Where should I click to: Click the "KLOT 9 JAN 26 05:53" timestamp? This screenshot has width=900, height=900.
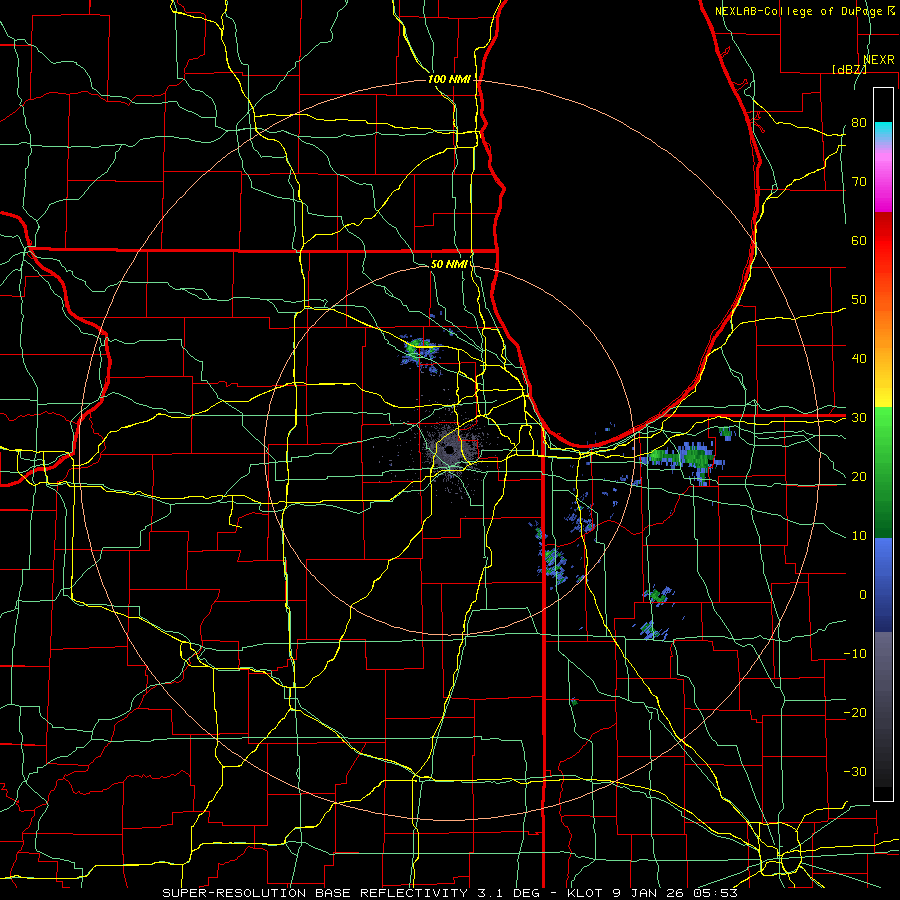click(653, 893)
